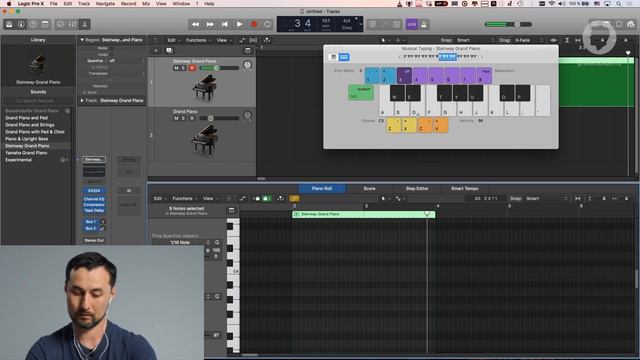The width and height of the screenshot is (640, 360).
Task: Click the duplicate track icon
Action: coord(169,51)
